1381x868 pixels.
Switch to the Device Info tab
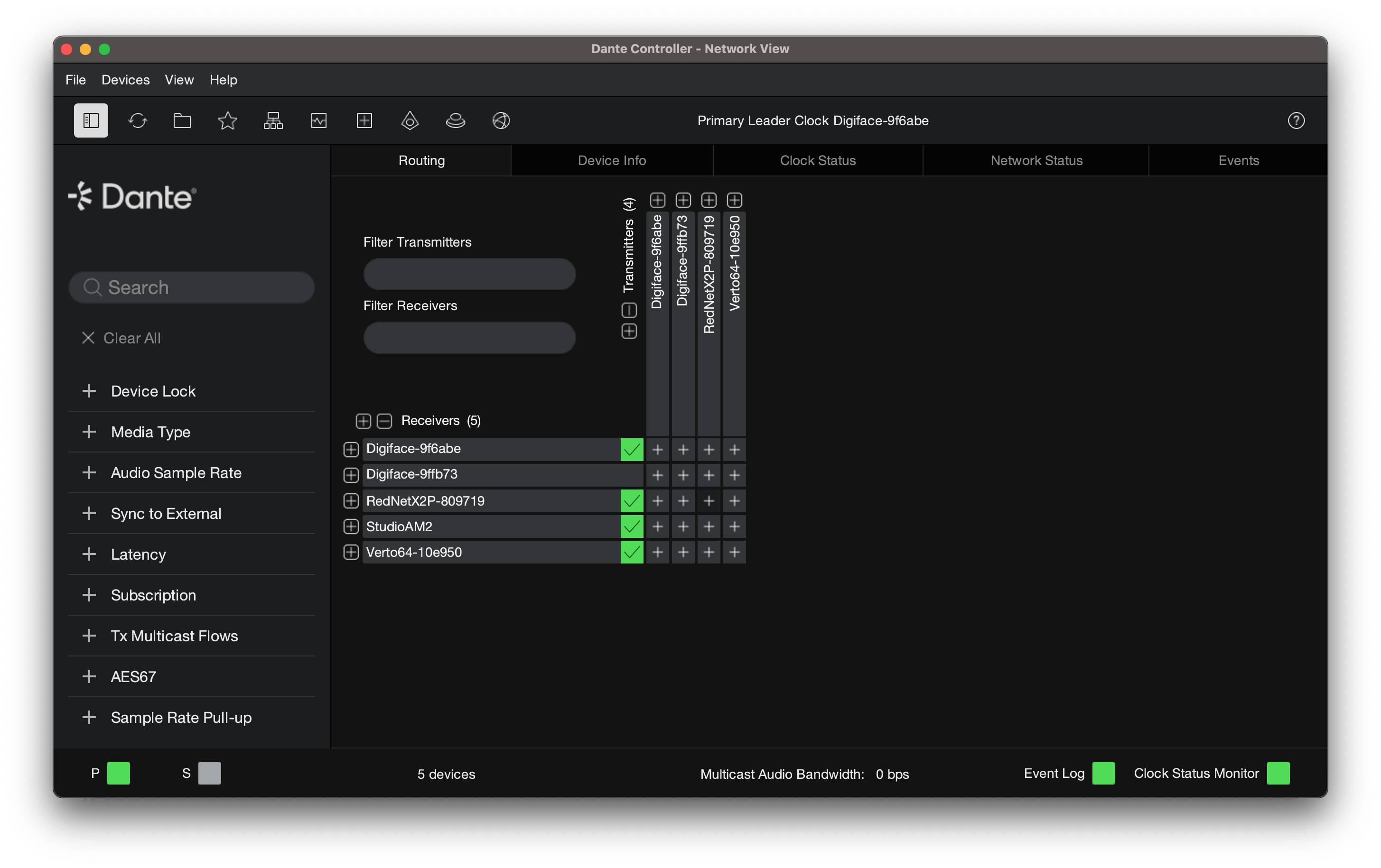[x=612, y=160]
